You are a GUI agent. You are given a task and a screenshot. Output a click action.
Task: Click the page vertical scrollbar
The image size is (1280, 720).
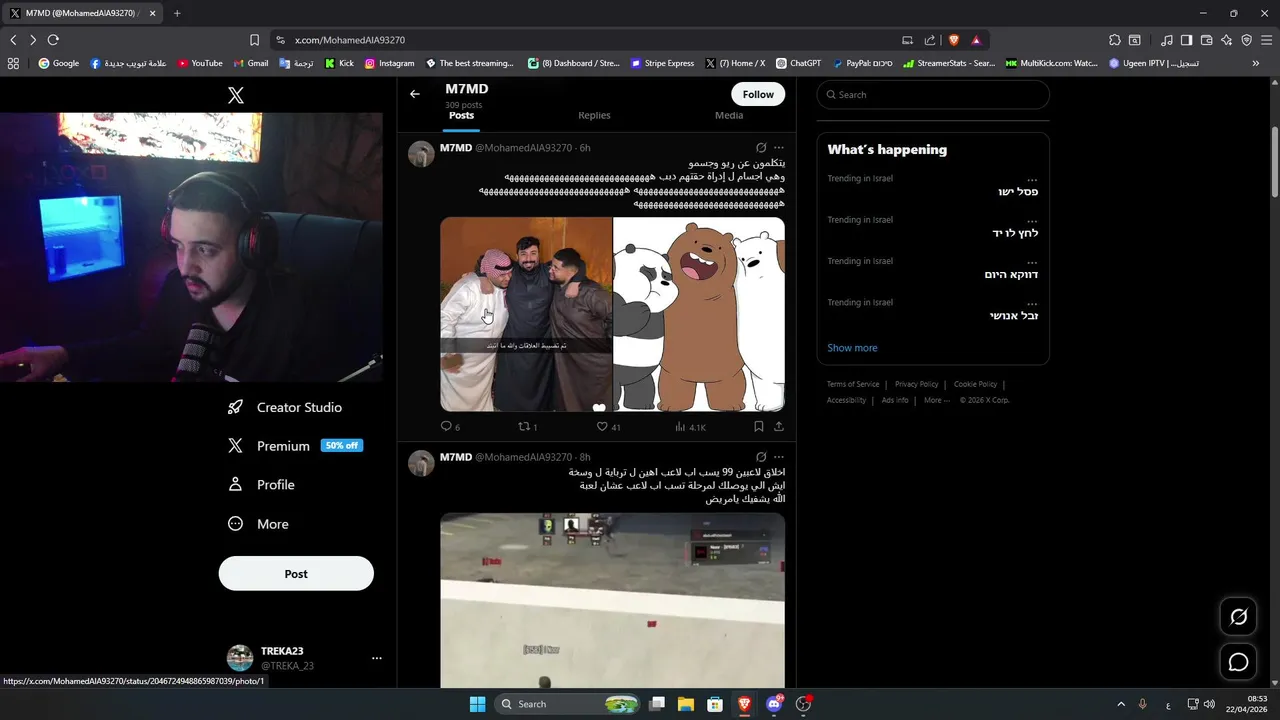[1275, 162]
